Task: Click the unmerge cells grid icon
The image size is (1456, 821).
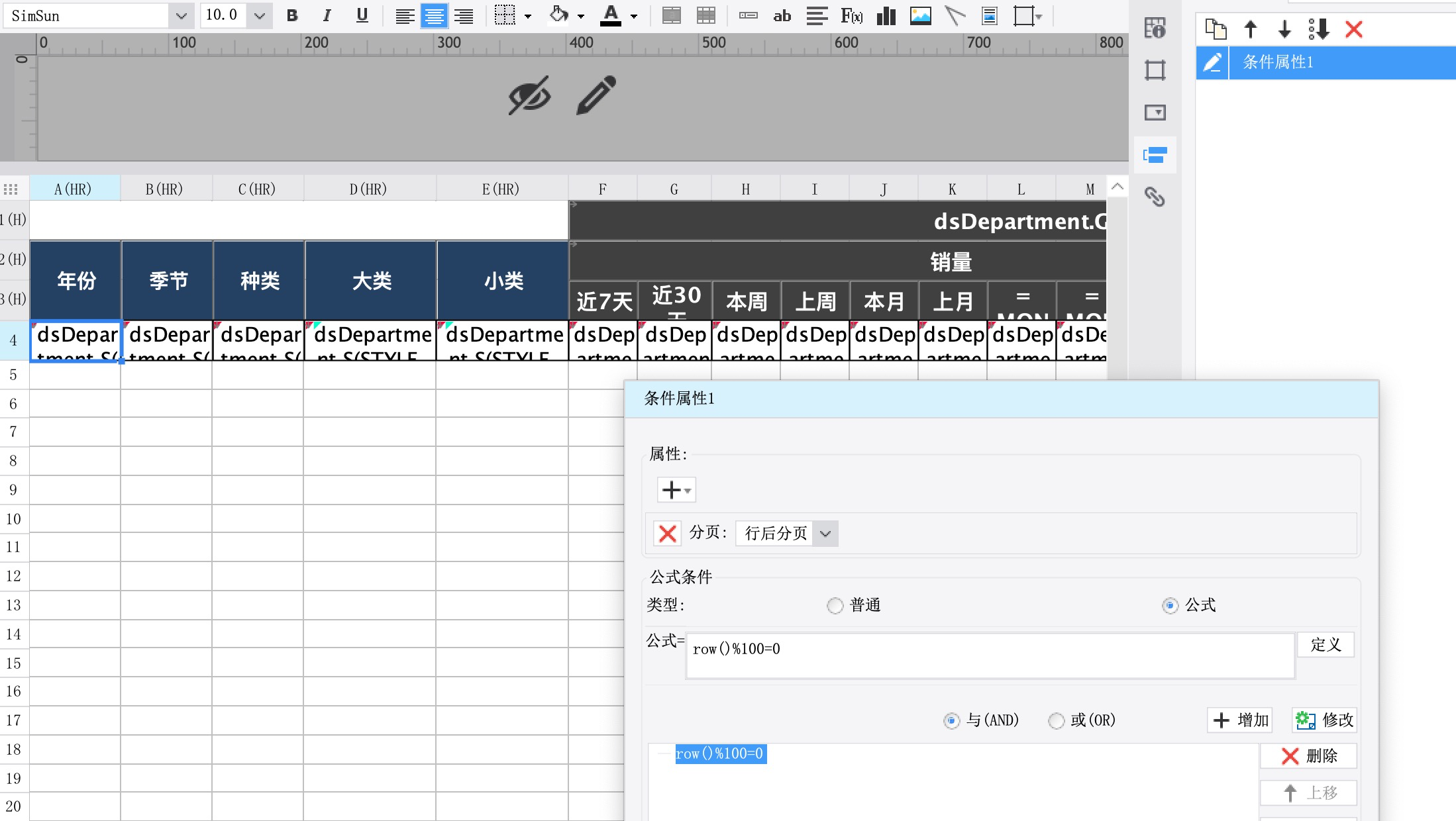Action: coord(706,15)
